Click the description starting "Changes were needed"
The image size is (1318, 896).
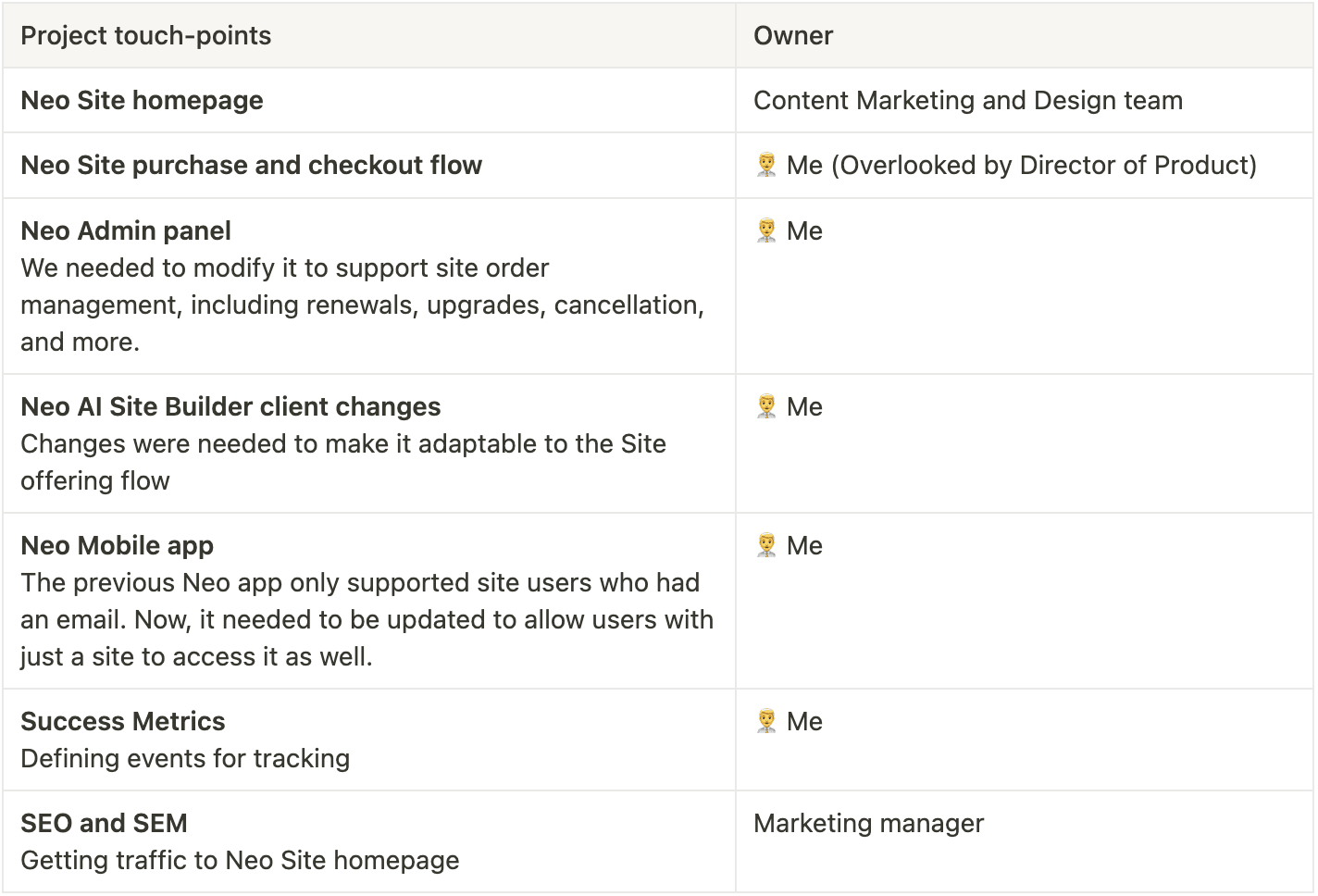point(343,462)
